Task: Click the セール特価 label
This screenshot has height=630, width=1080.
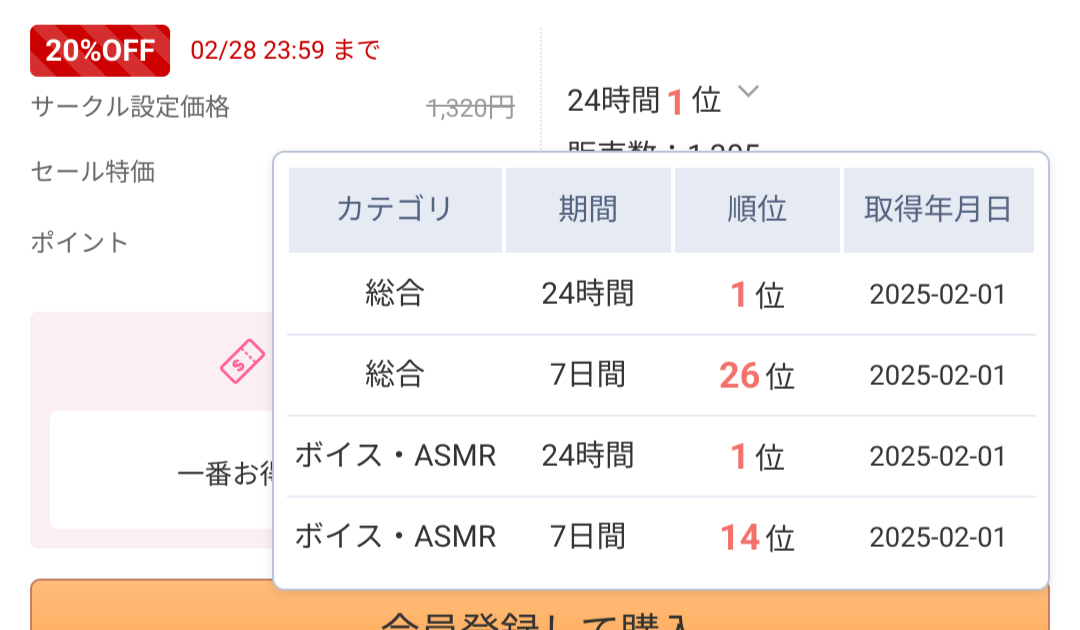Action: [x=93, y=171]
